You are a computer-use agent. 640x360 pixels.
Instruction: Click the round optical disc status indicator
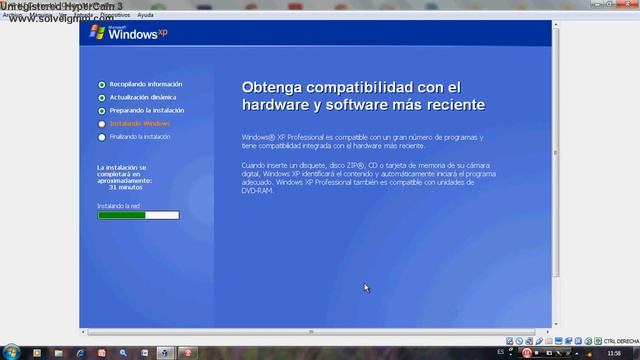click(519, 341)
